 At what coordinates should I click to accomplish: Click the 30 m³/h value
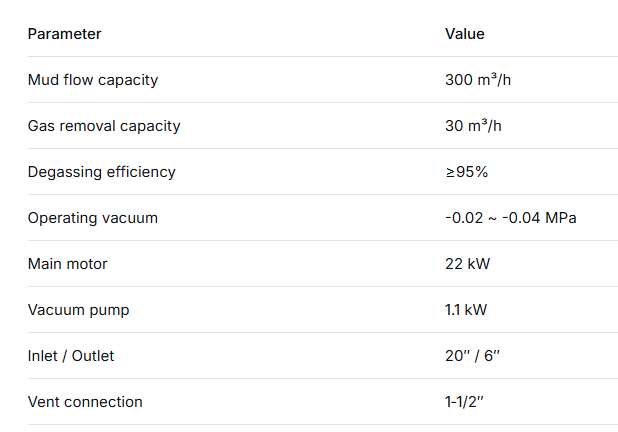coord(474,126)
